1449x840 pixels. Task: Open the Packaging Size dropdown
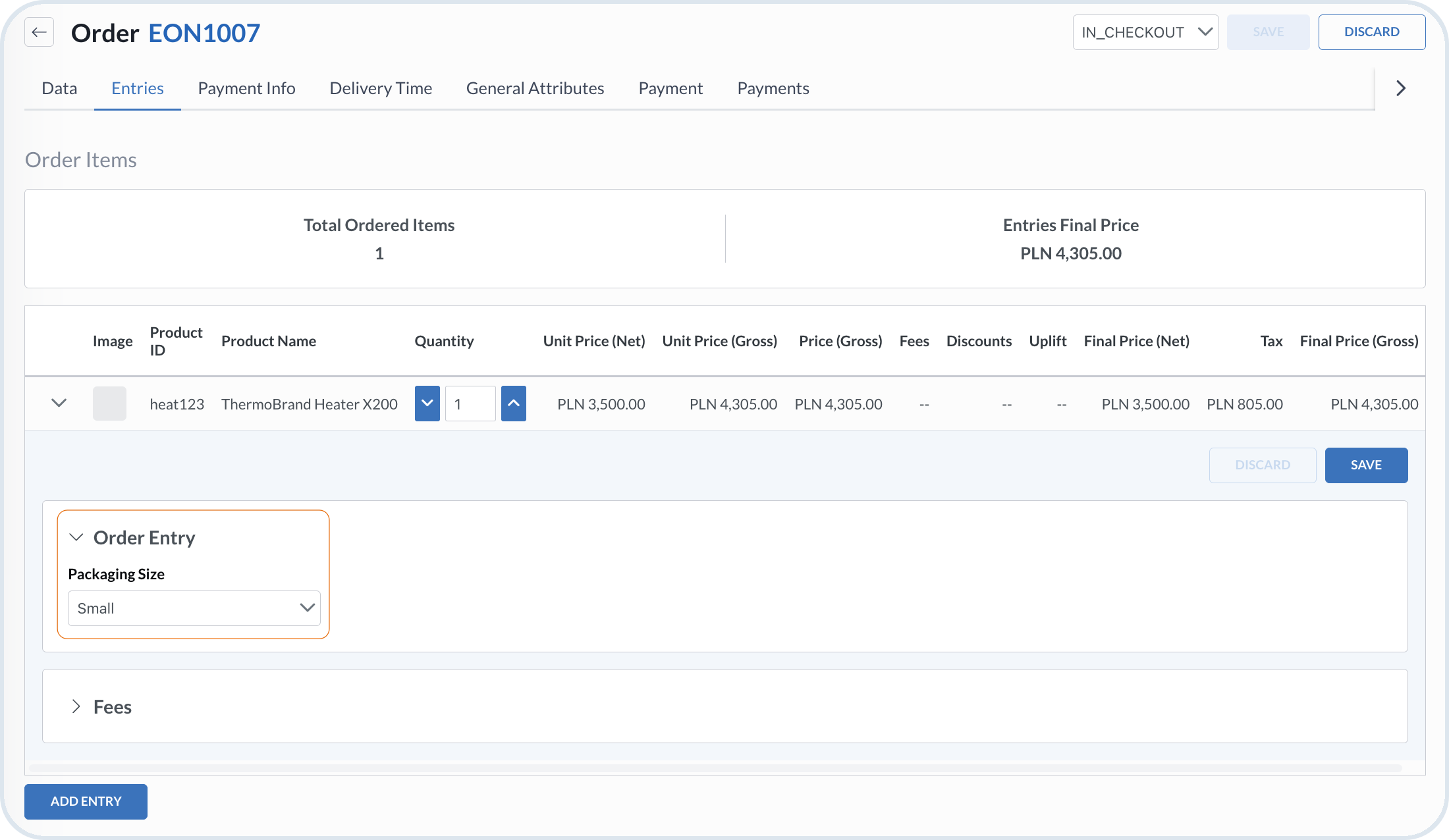(194, 608)
